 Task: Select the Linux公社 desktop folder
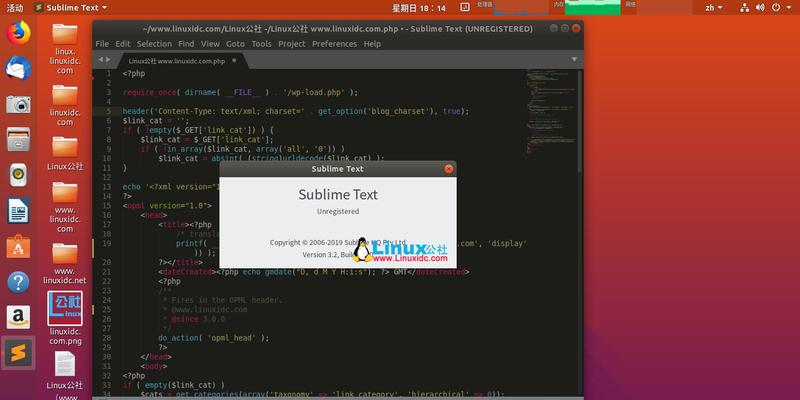[x=65, y=154]
